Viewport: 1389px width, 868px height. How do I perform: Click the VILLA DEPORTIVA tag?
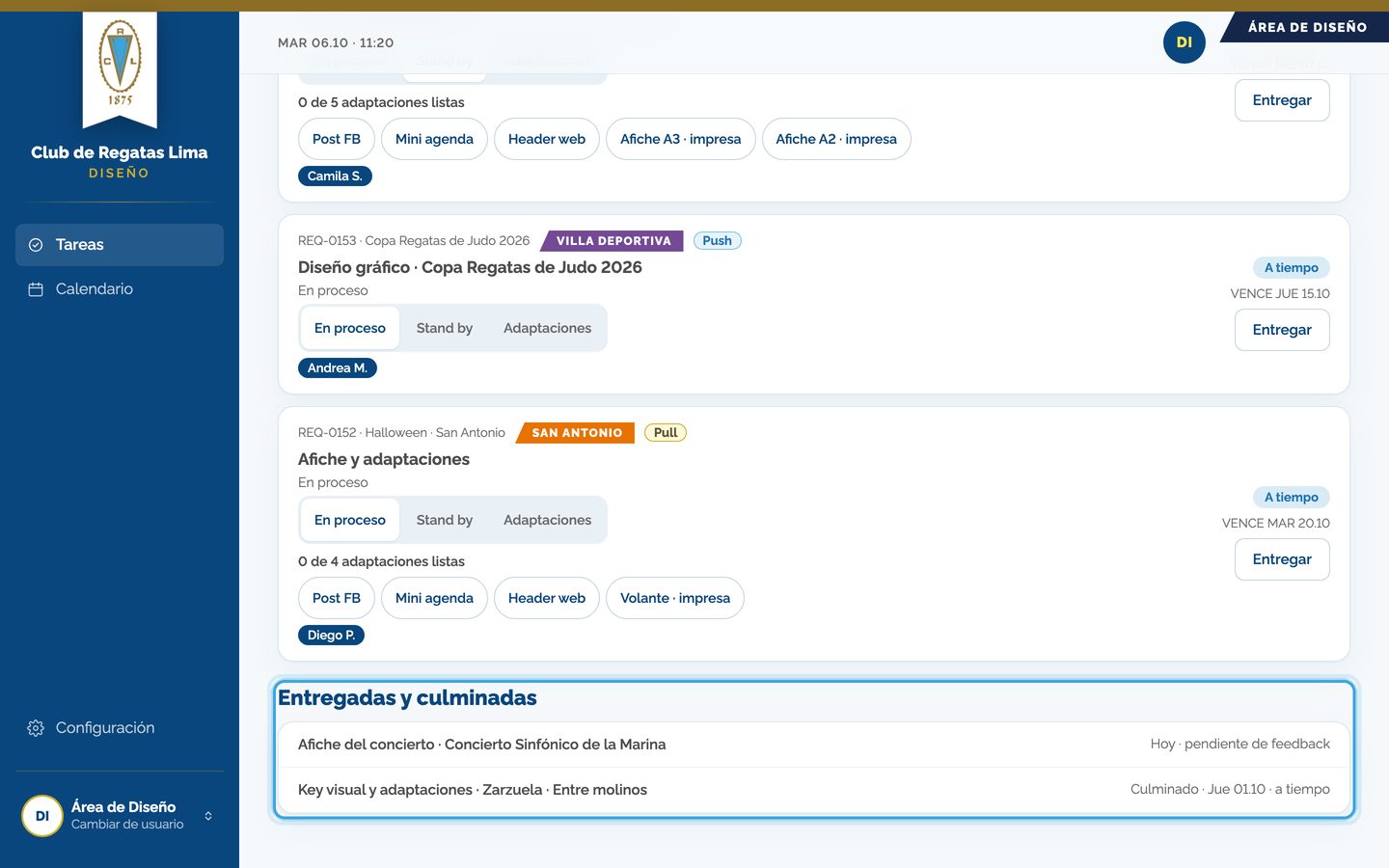[x=613, y=241]
